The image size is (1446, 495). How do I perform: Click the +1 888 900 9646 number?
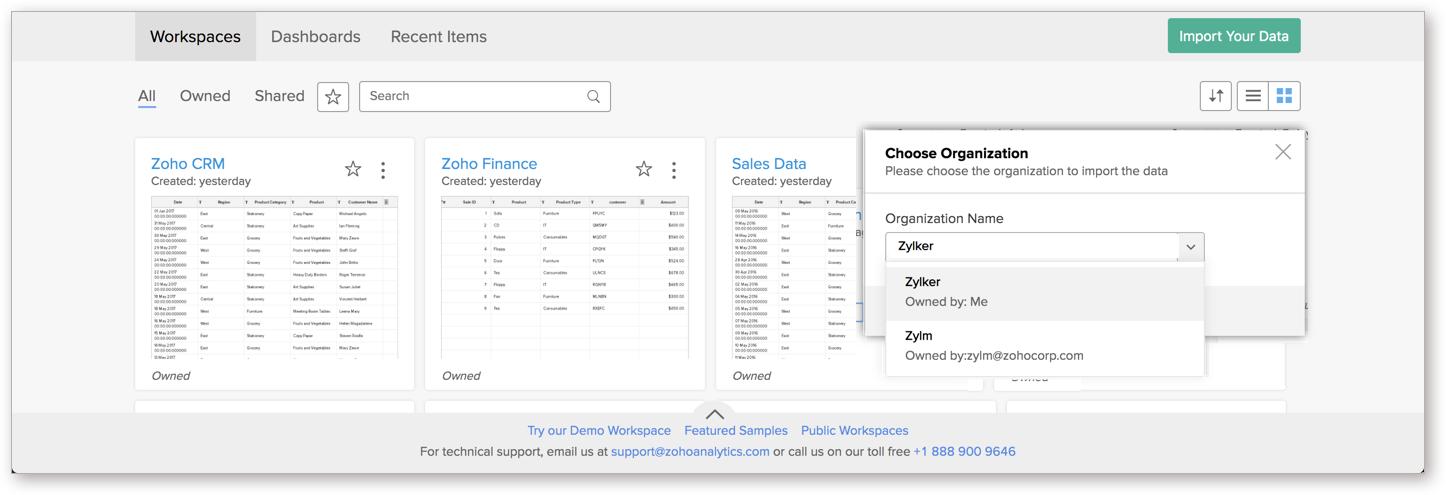click(964, 452)
